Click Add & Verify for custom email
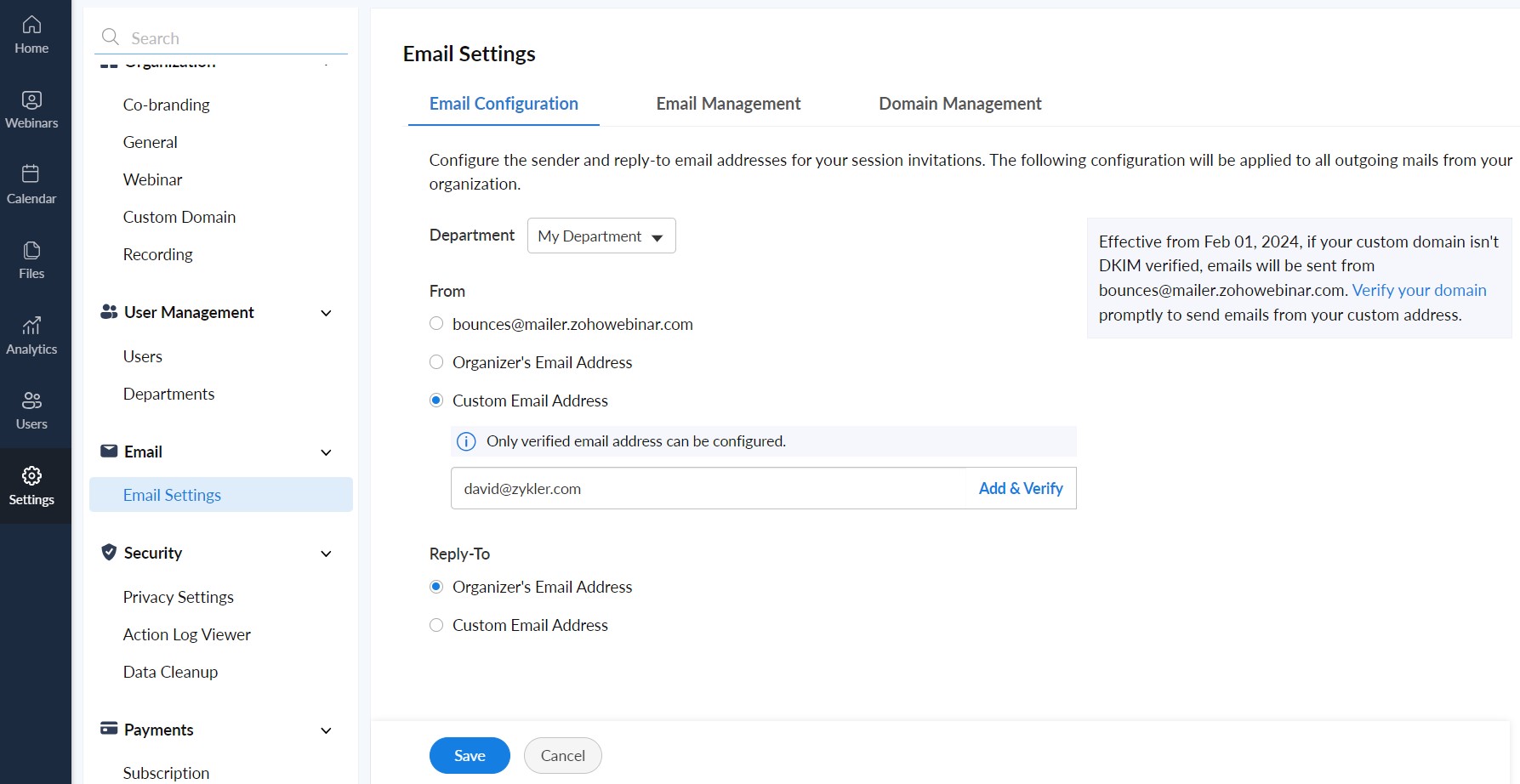1520x784 pixels. click(x=1021, y=488)
